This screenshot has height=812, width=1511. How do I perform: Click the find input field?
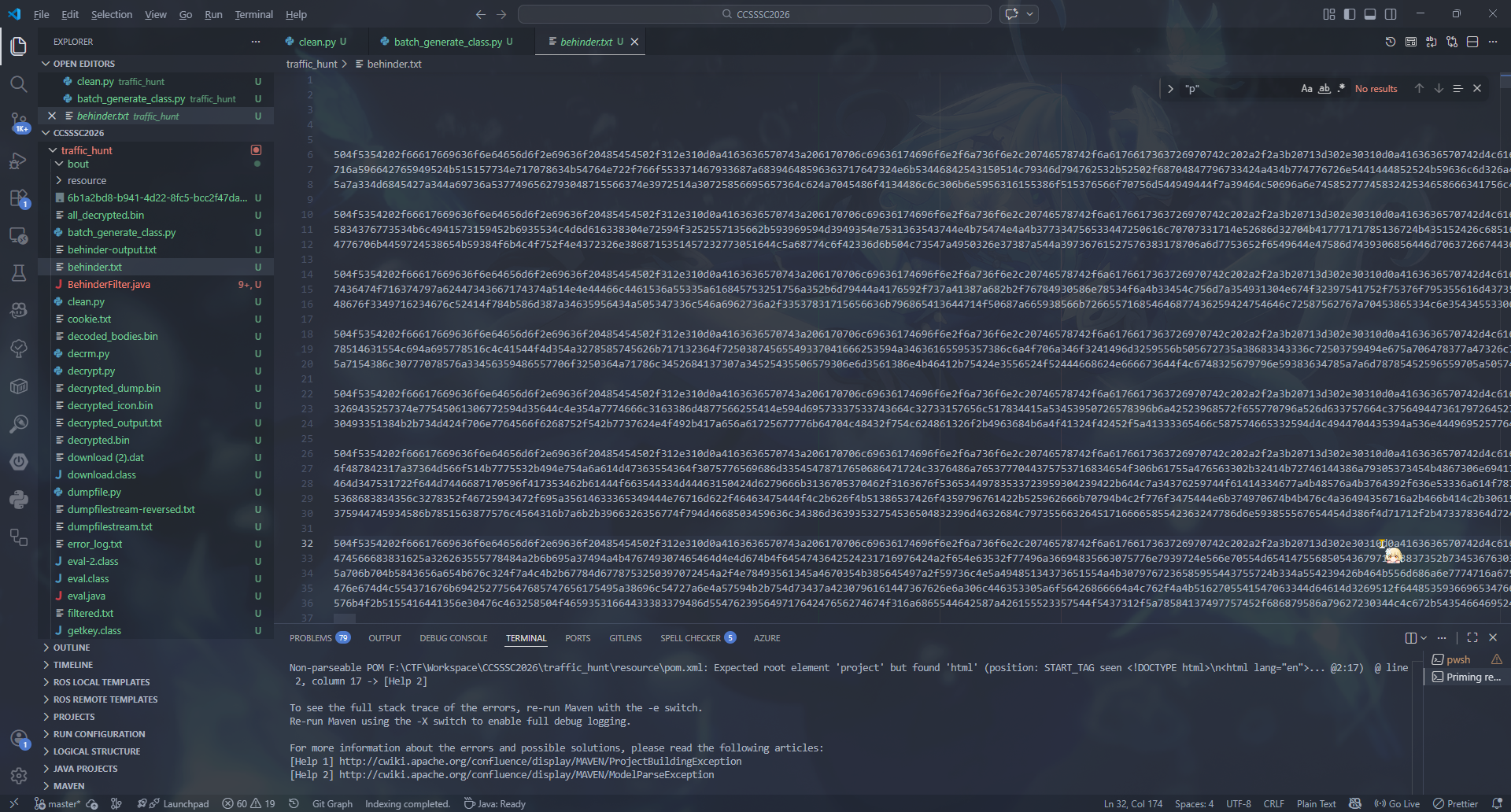click(x=1236, y=89)
